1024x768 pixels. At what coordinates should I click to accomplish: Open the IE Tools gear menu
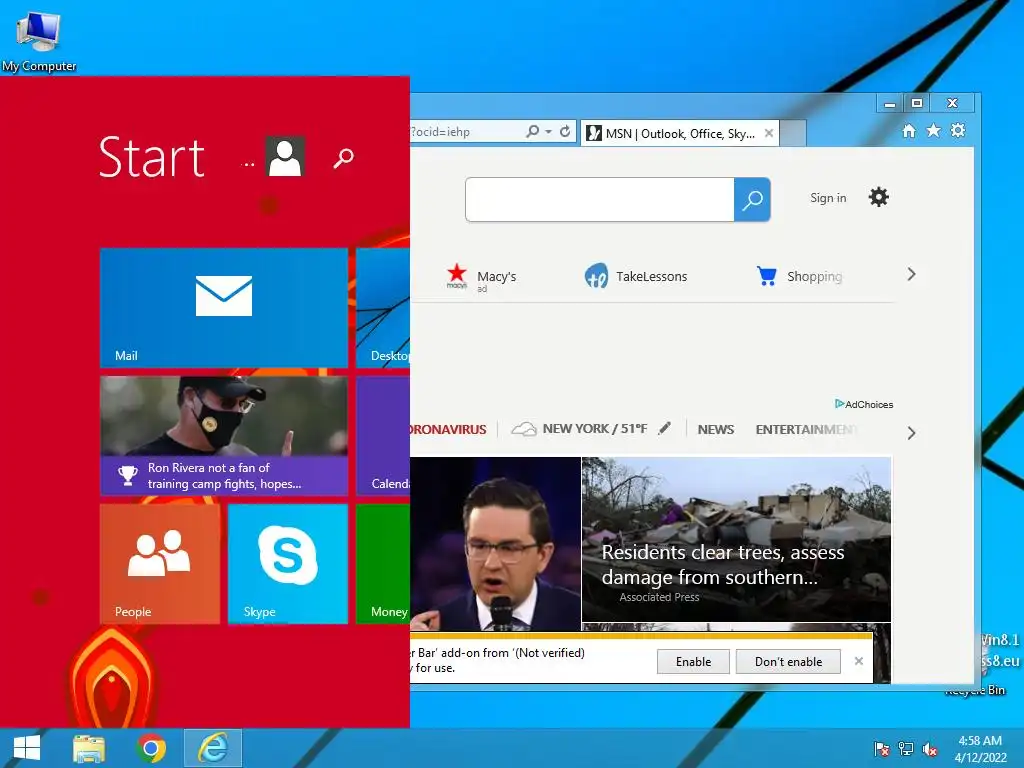958,131
